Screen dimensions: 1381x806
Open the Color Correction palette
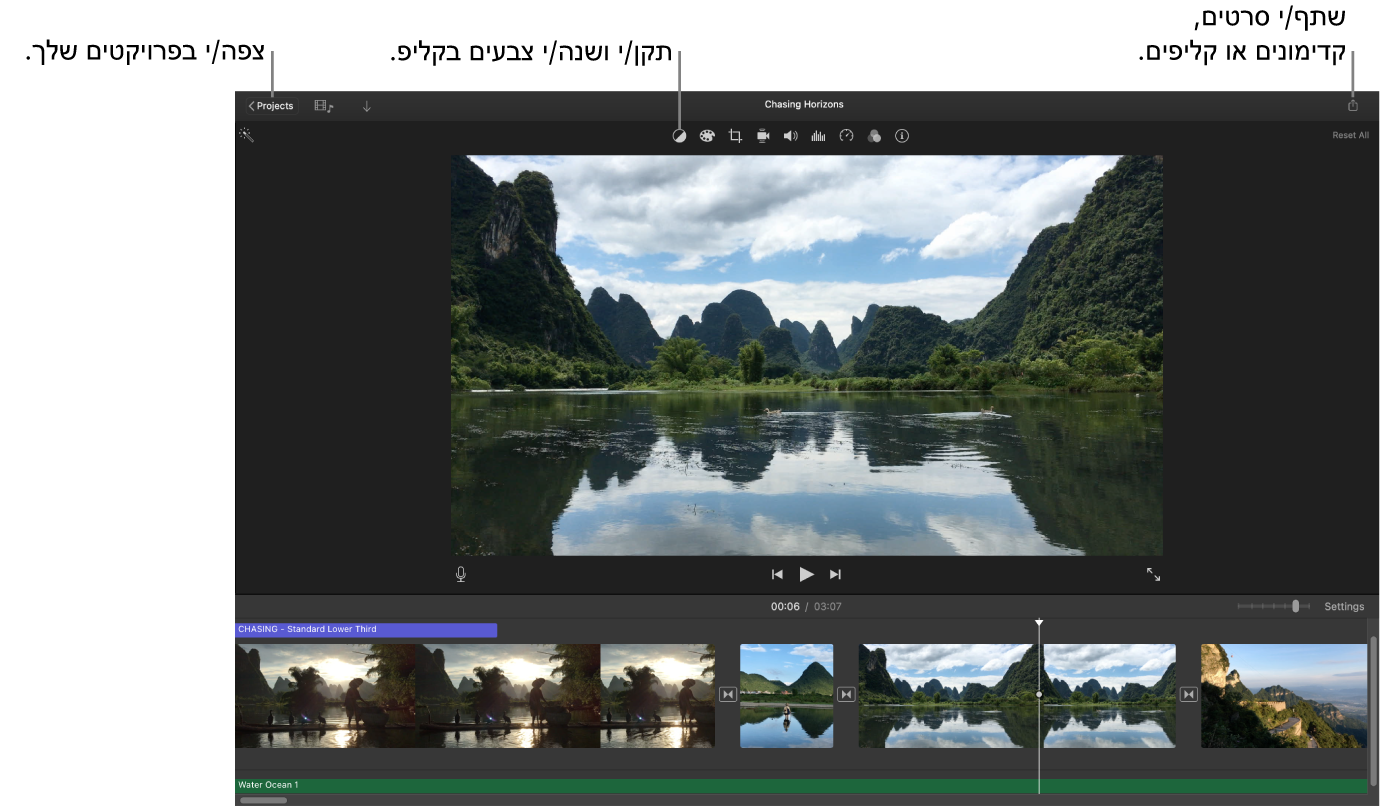[x=707, y=135]
